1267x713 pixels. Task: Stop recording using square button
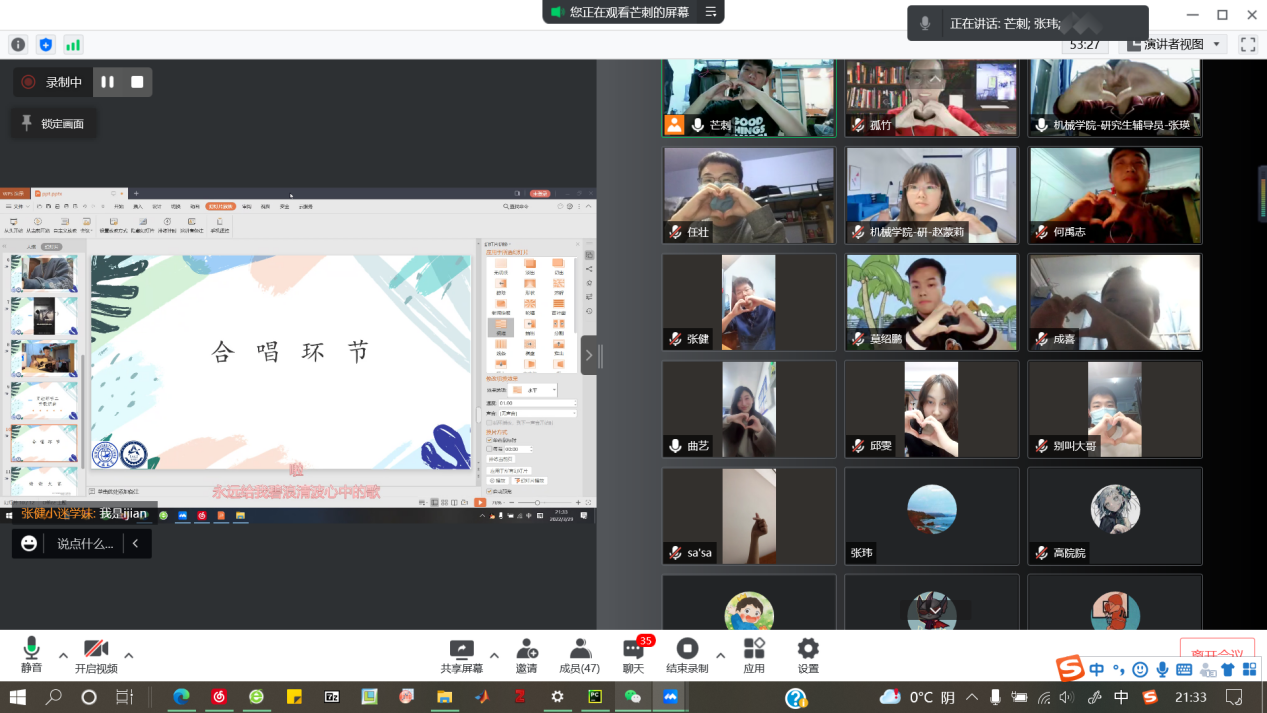[137, 82]
